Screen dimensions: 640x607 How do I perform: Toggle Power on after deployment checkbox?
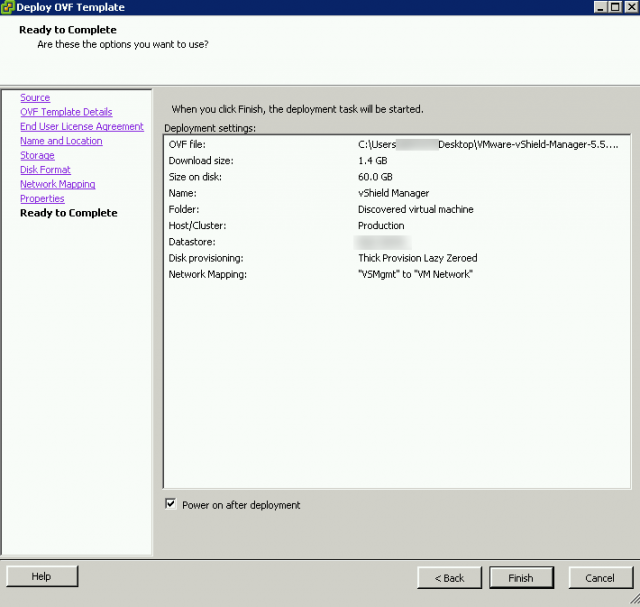coord(171,504)
